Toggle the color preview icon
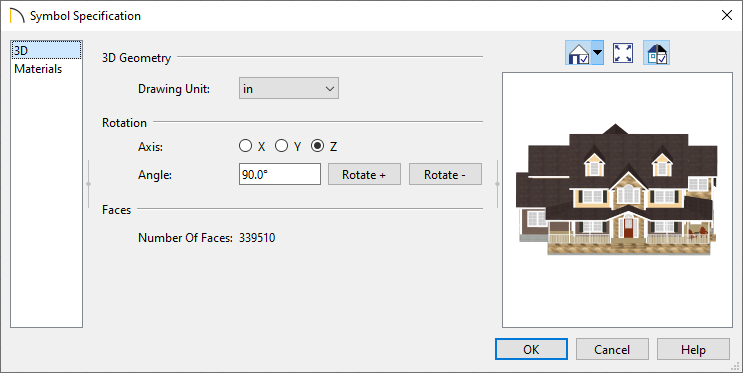Image resolution: width=743 pixels, height=373 pixels. coord(656,53)
